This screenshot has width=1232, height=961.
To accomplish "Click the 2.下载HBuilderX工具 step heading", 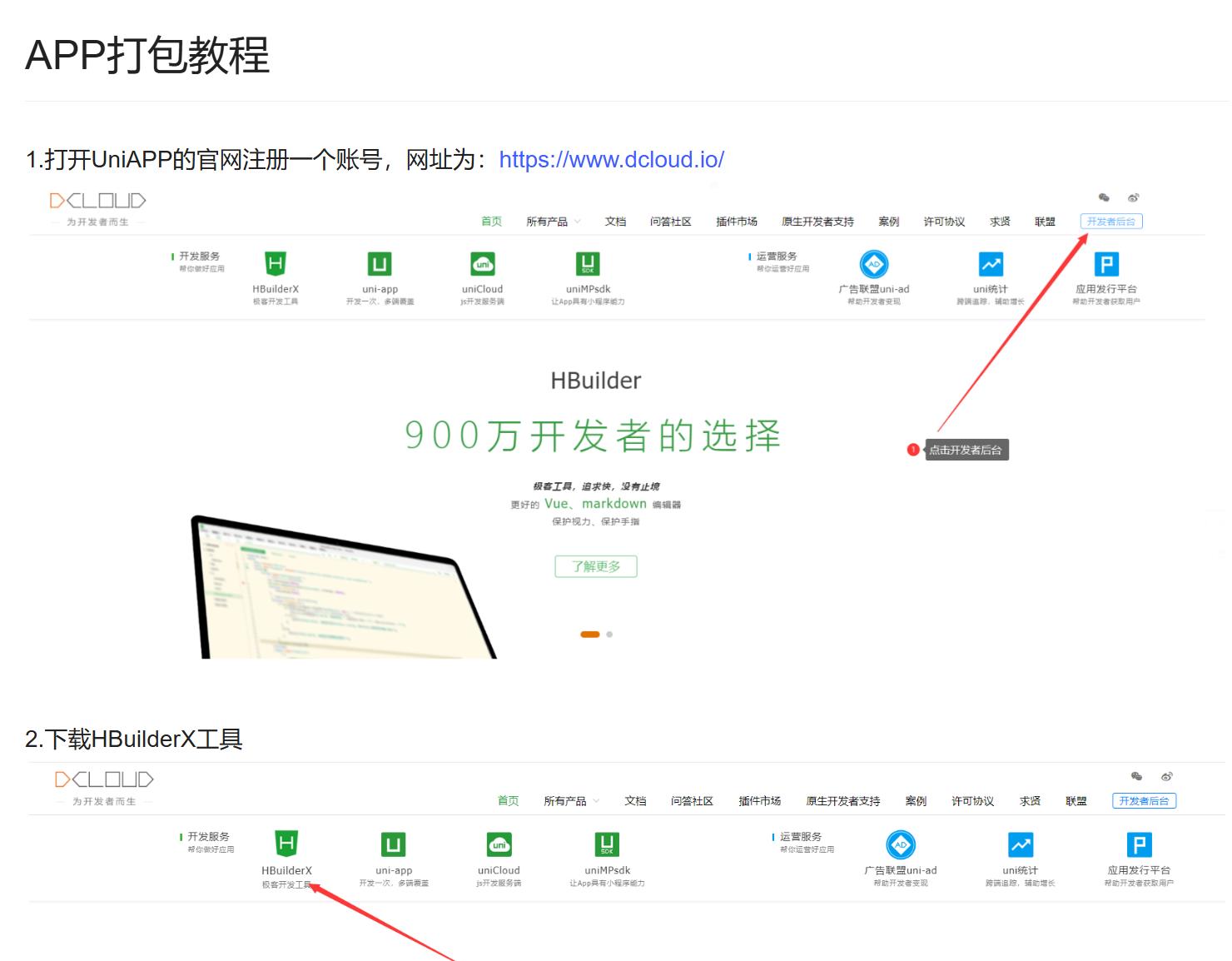I will click(134, 739).
